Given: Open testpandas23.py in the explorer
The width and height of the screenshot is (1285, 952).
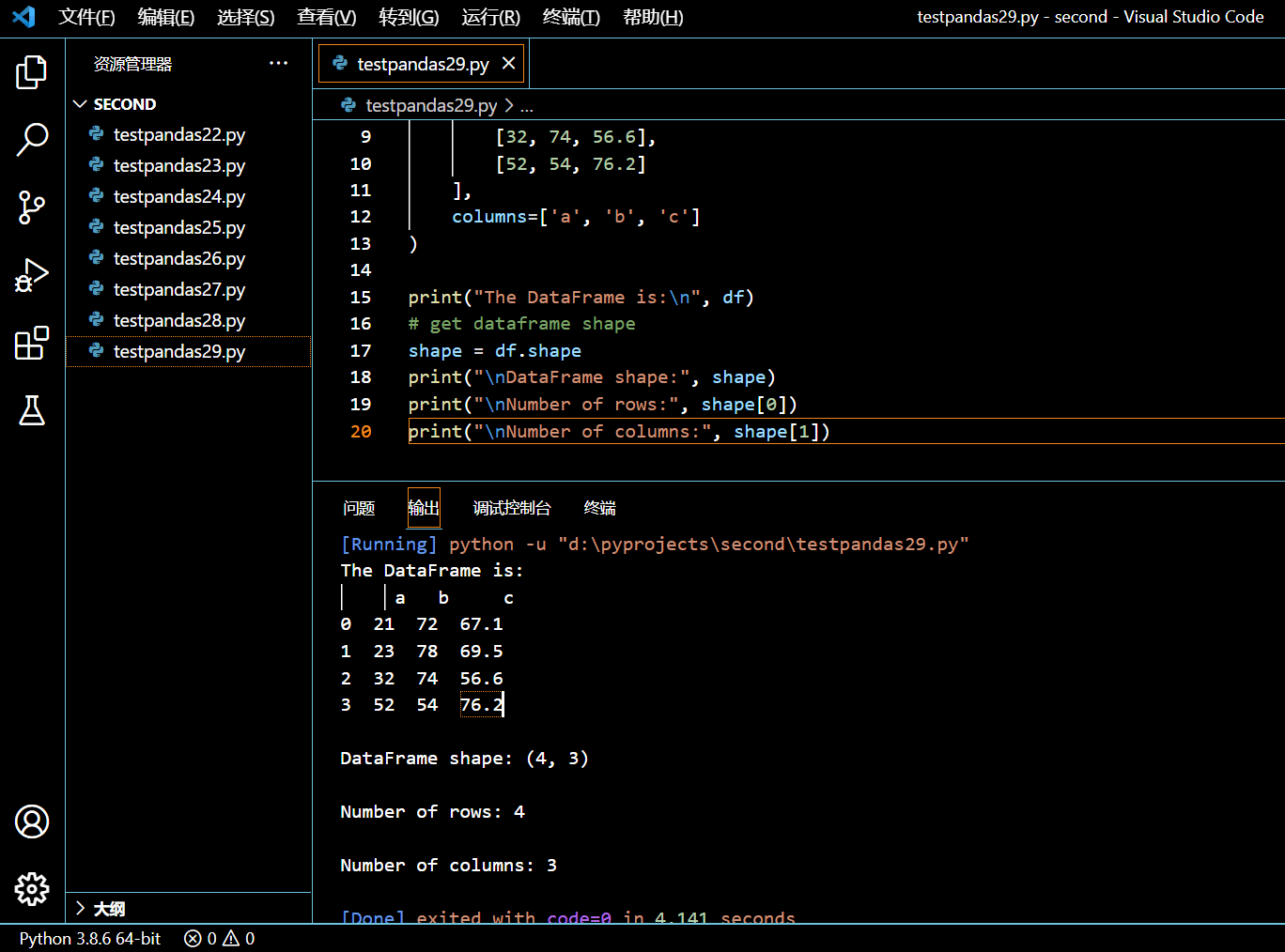Looking at the screenshot, I should (x=188, y=165).
